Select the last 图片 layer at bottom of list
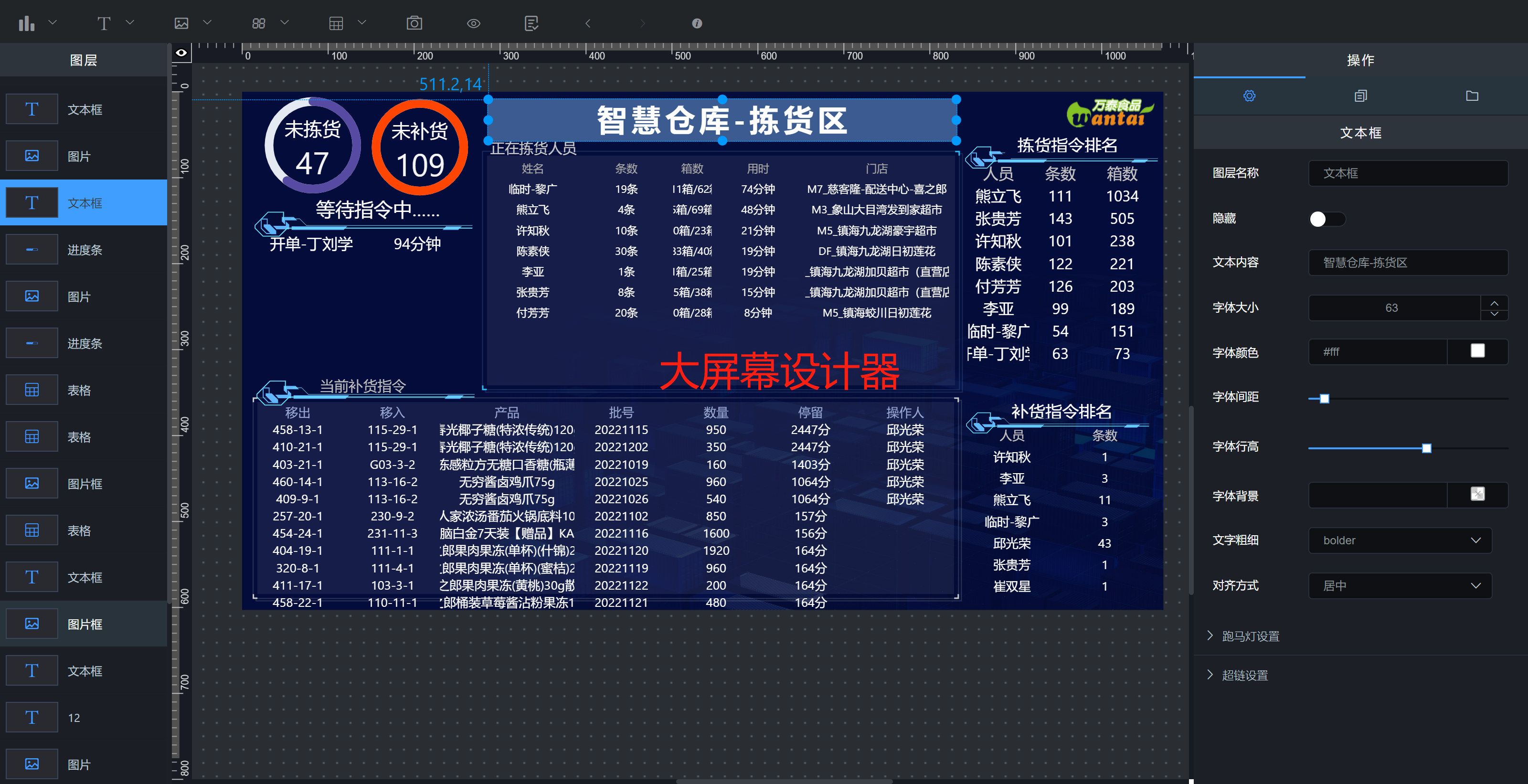This screenshot has width=1528, height=784. click(84, 764)
